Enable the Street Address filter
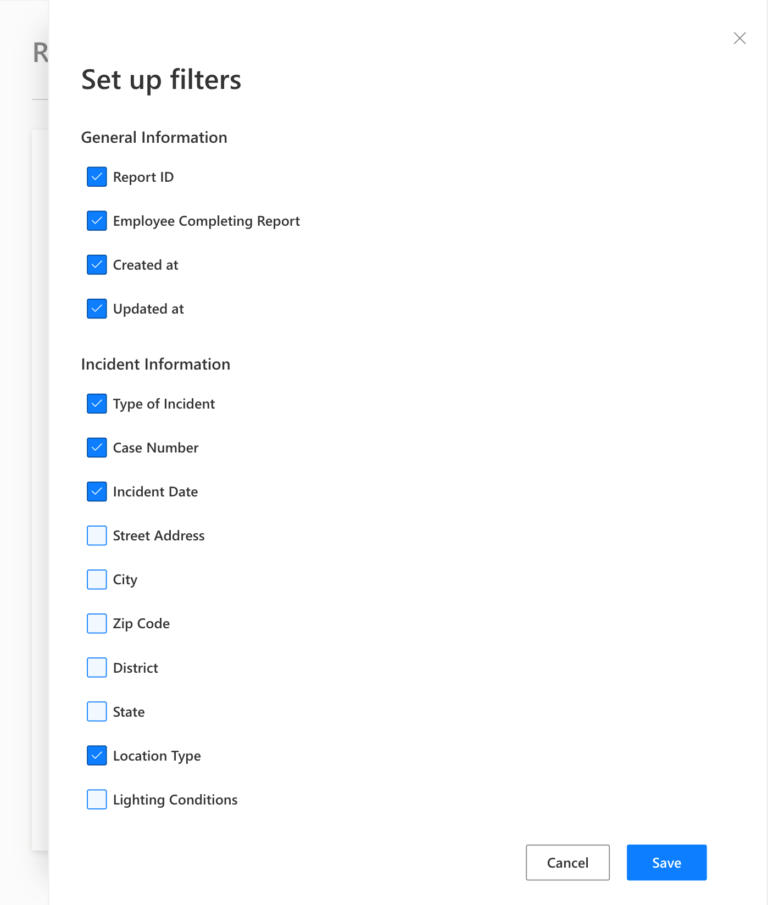The image size is (768, 905). (96, 535)
